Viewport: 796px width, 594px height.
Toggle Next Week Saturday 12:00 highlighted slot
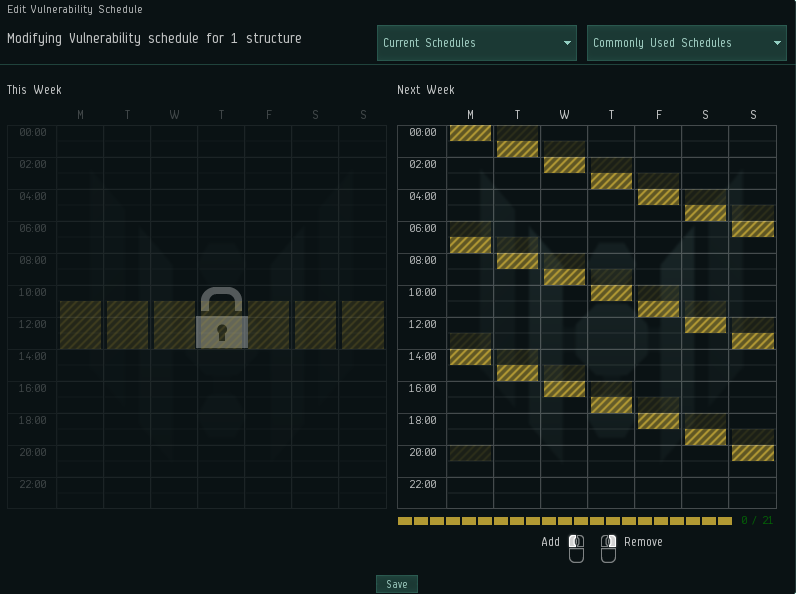705,325
